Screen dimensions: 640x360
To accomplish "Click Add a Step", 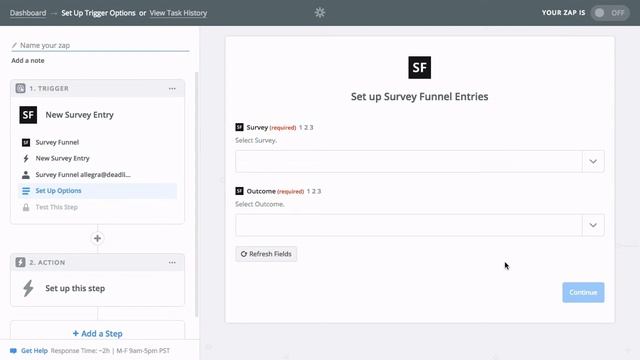I will click(x=98, y=333).
